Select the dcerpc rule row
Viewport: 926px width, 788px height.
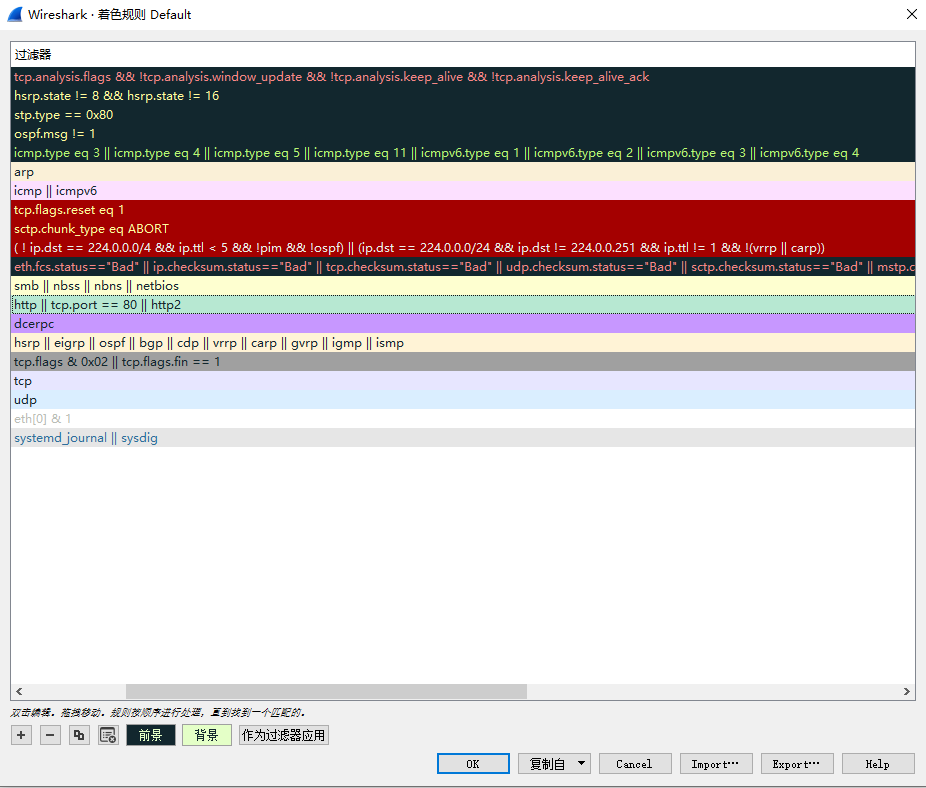coord(463,324)
